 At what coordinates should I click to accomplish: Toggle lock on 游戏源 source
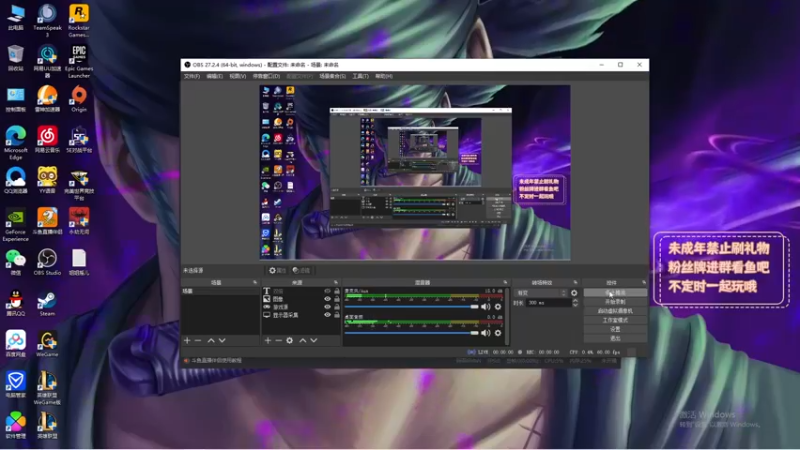337,307
